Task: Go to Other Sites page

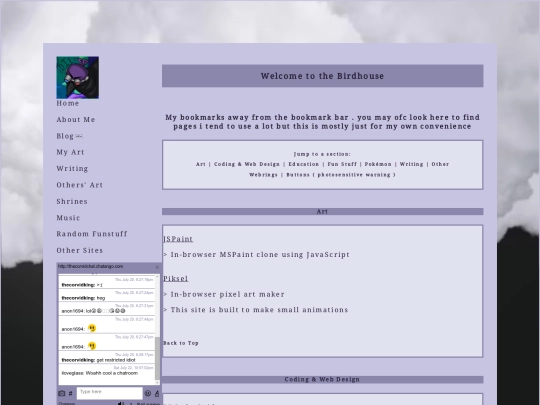Action: [x=80, y=250]
